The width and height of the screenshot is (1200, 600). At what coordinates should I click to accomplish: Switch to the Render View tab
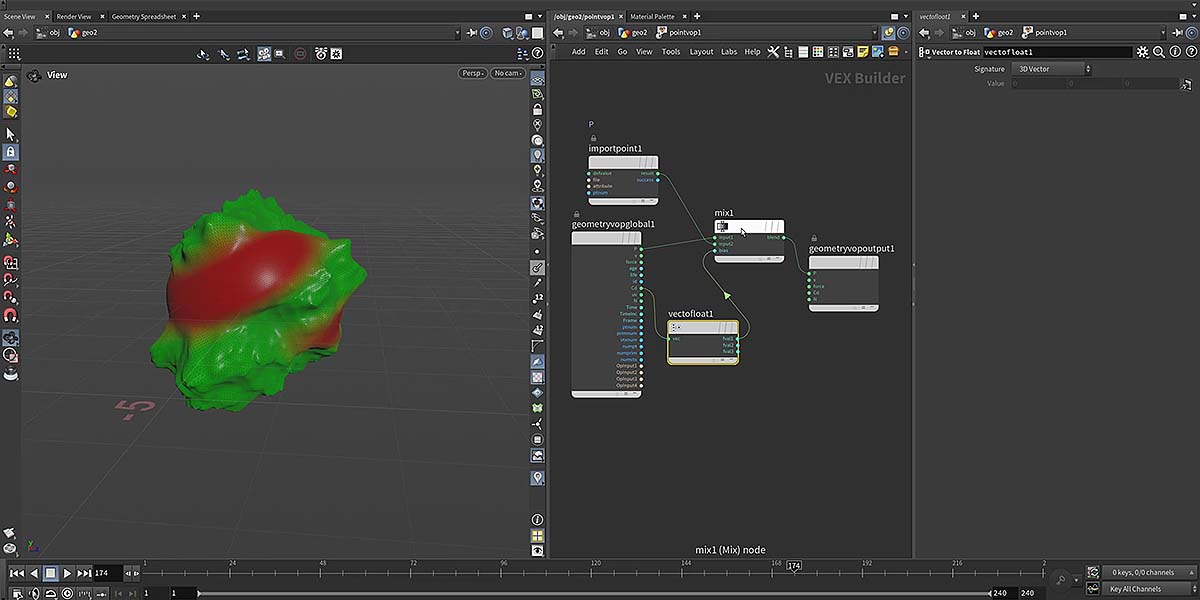coord(74,16)
